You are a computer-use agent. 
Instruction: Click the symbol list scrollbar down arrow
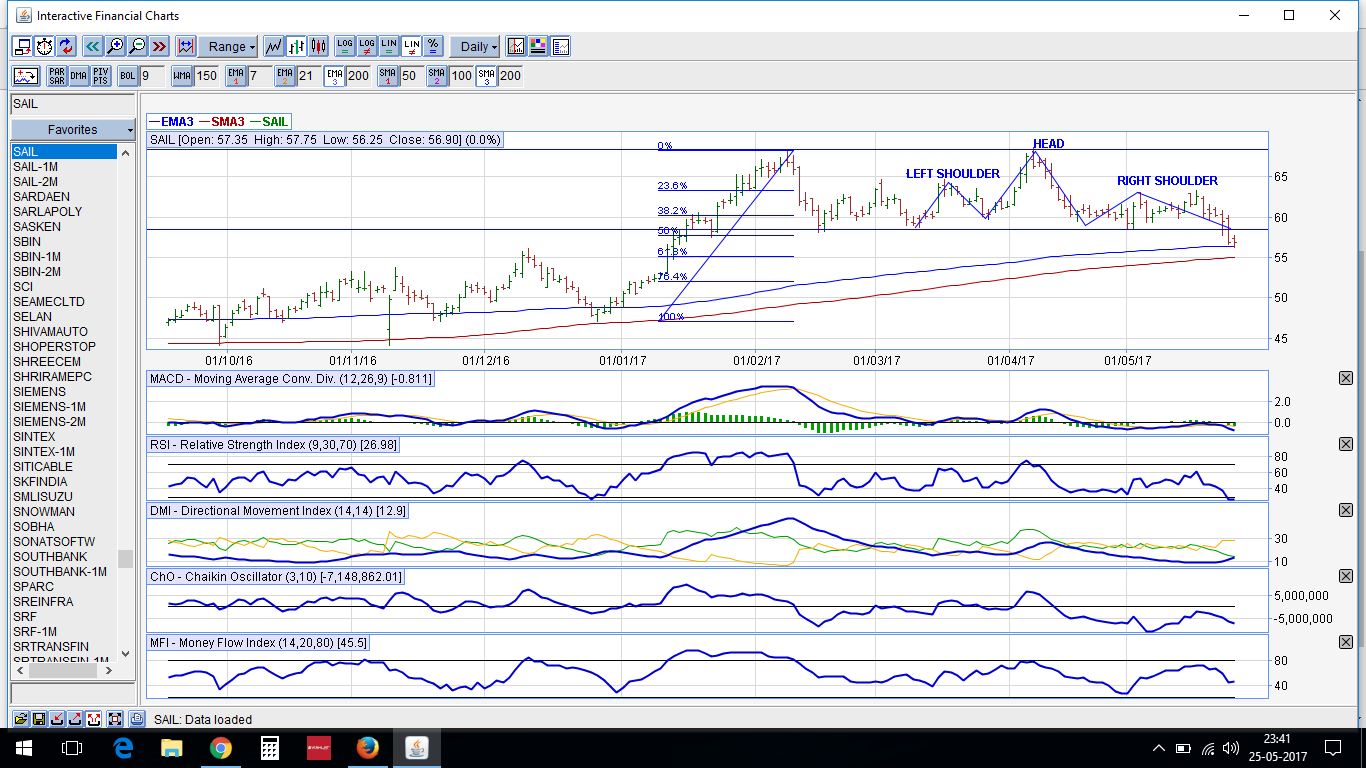pyautogui.click(x=125, y=654)
